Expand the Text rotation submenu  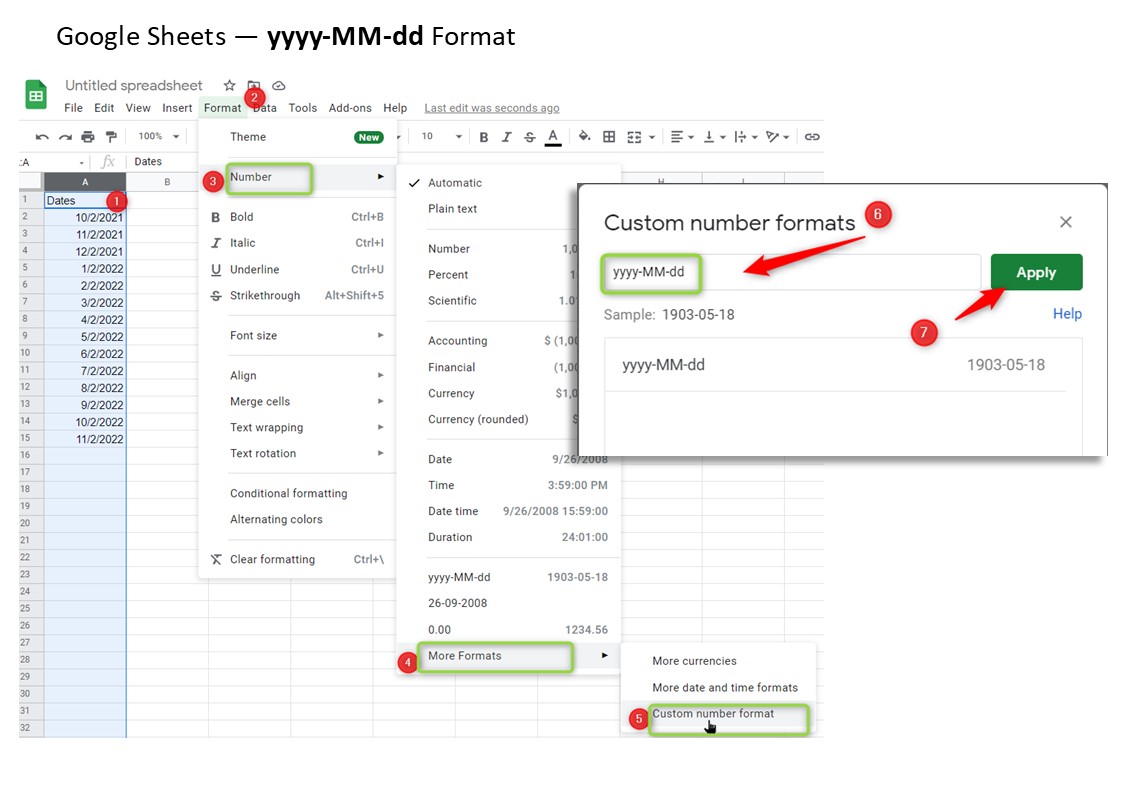click(297, 453)
